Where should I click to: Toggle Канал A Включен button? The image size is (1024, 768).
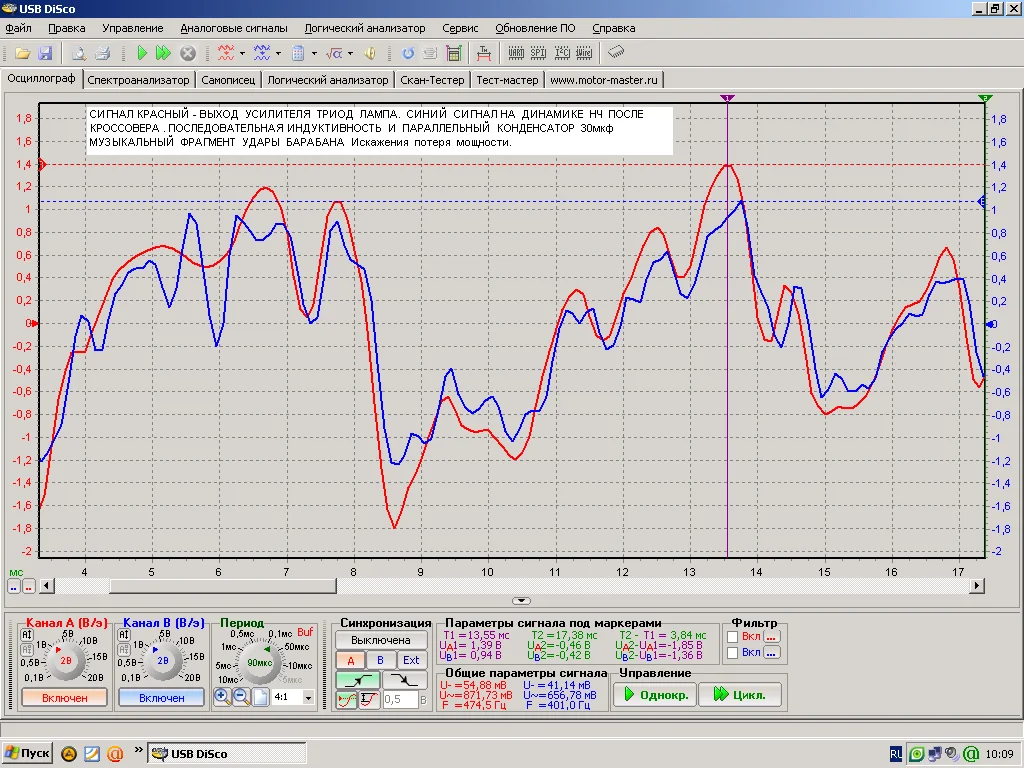tap(65, 698)
